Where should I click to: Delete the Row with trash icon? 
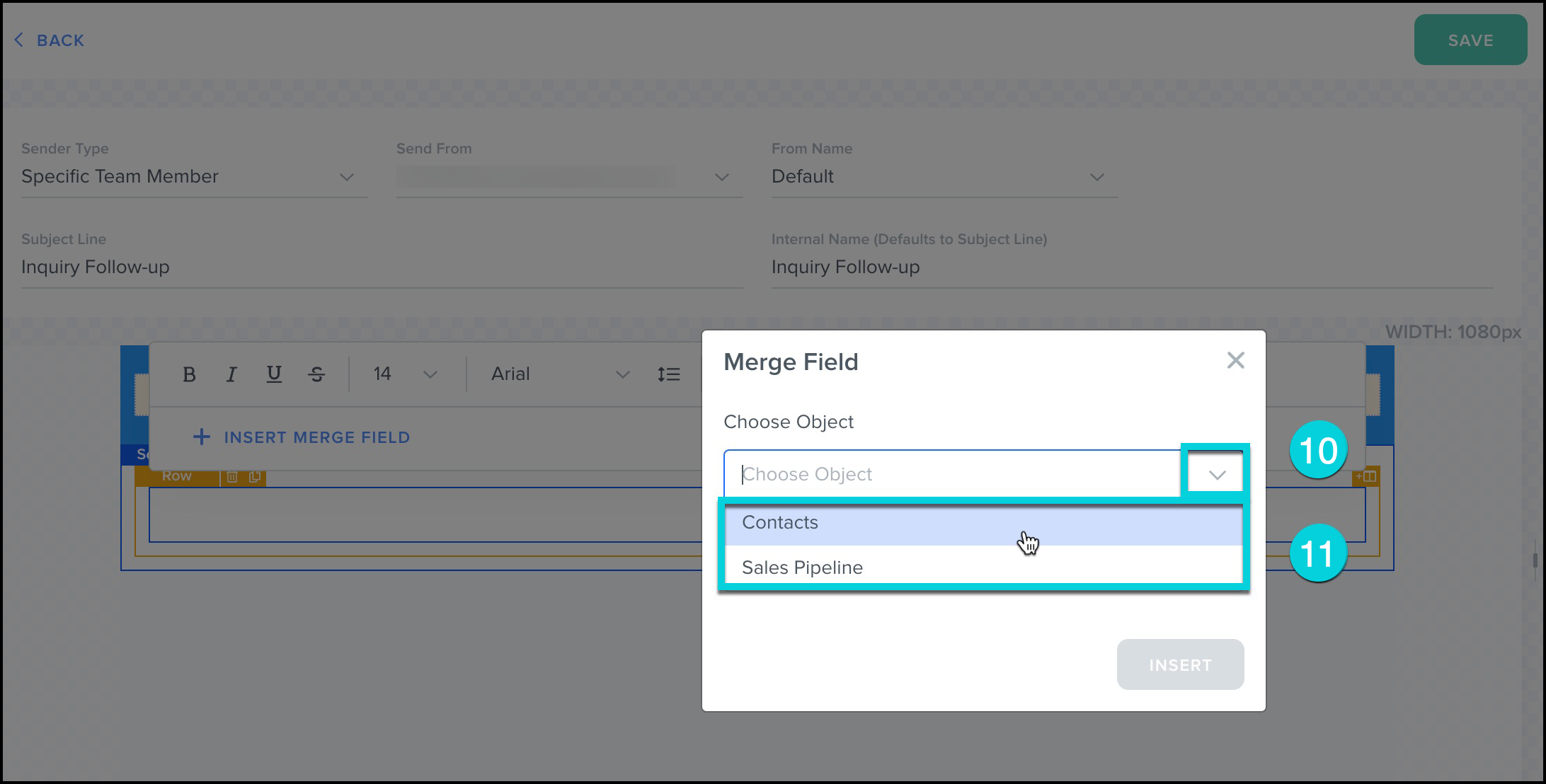[232, 477]
